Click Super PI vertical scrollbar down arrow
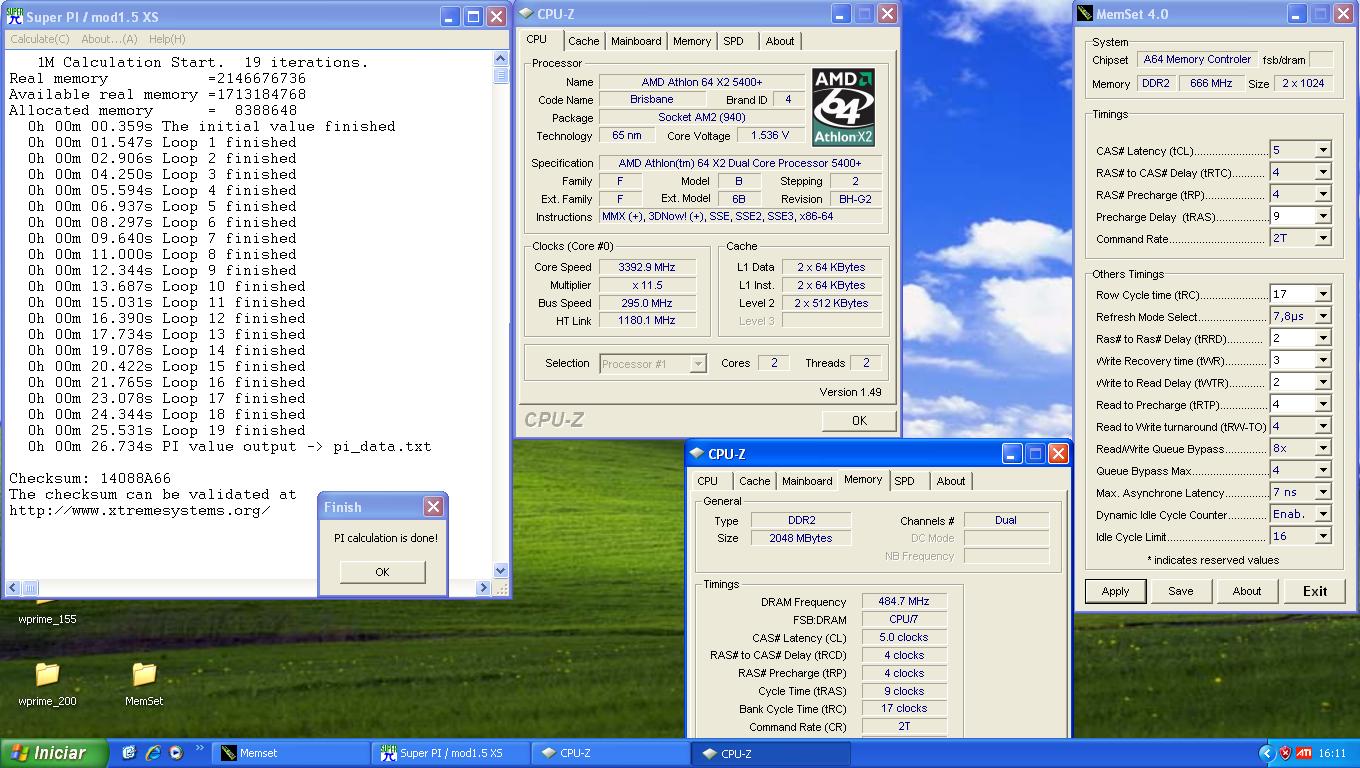 pyautogui.click(x=501, y=571)
